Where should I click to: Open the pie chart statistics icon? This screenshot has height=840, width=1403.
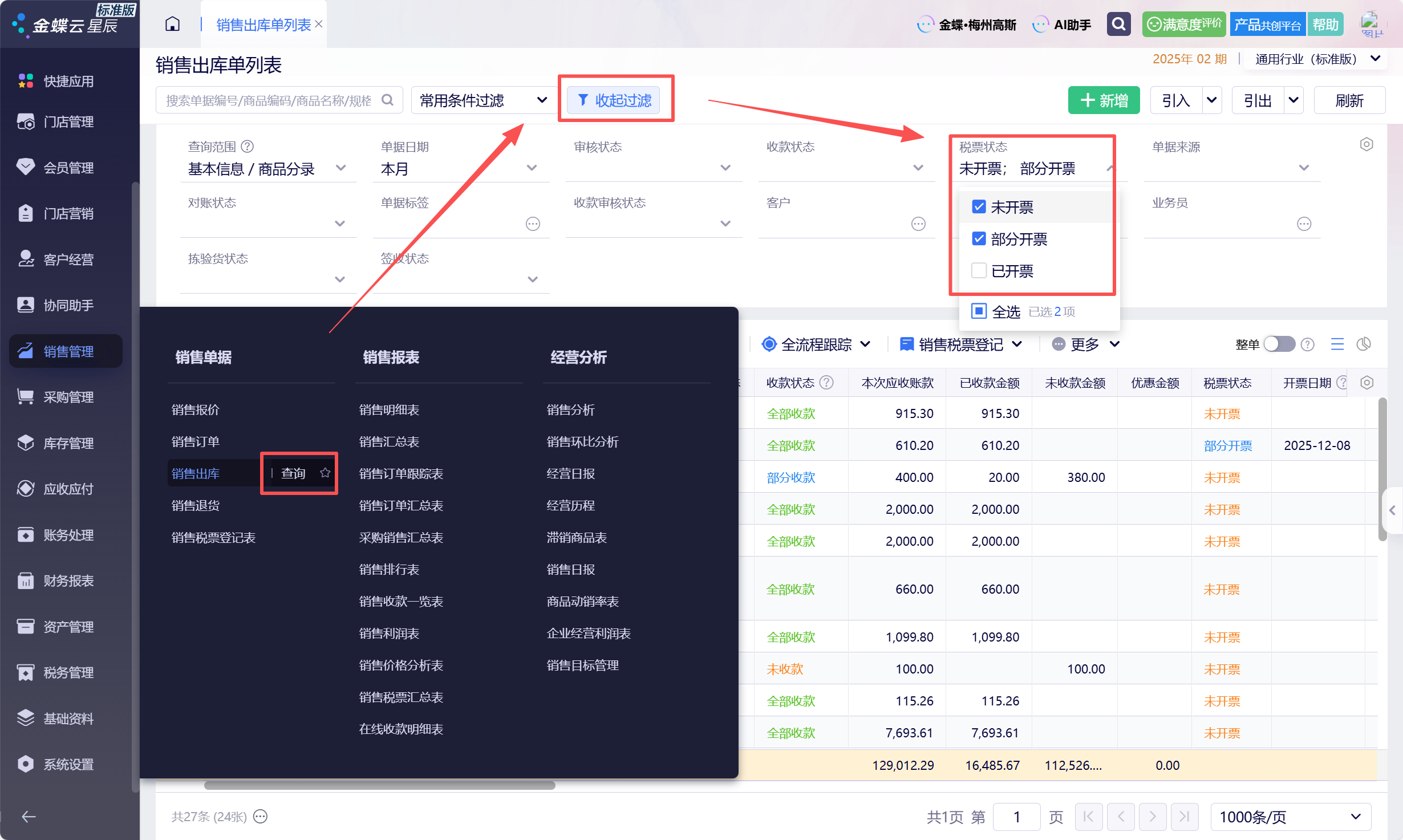(x=1364, y=344)
